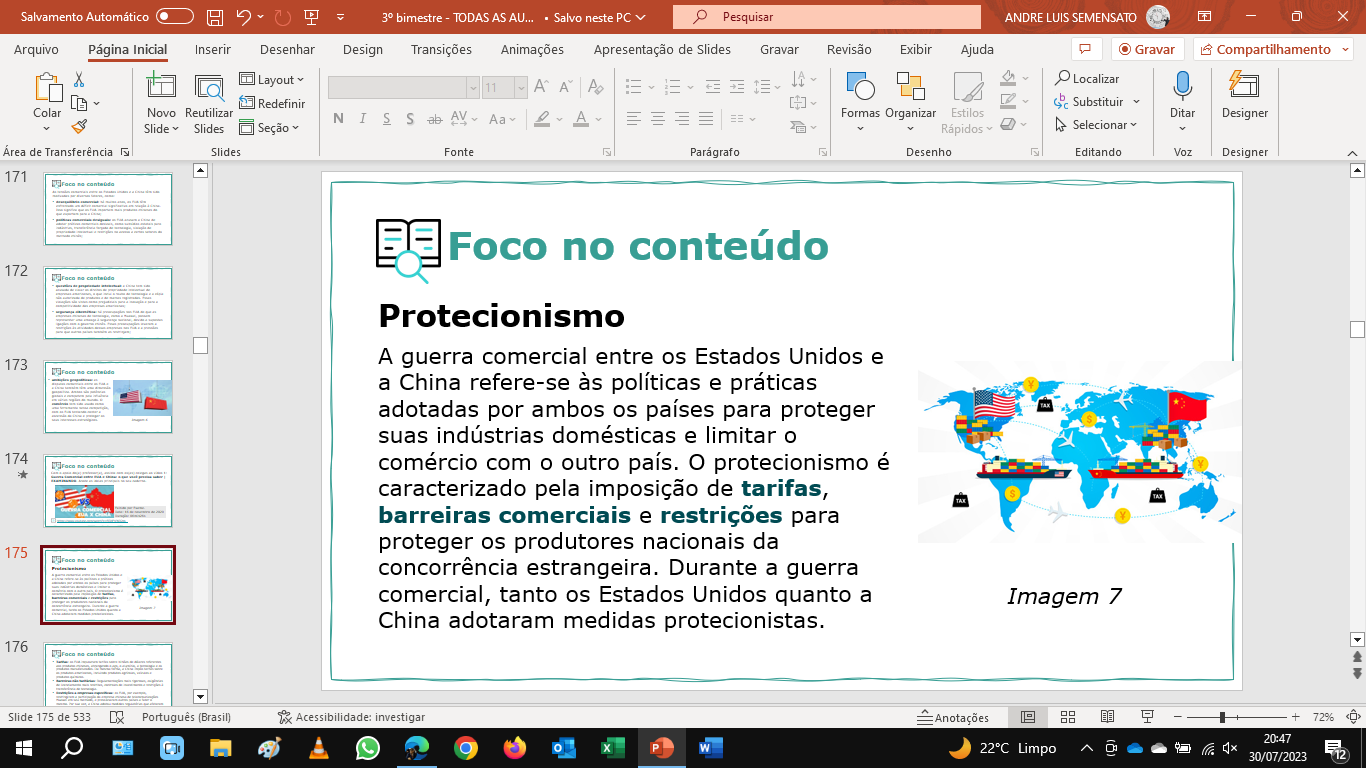The height and width of the screenshot is (768, 1366).
Task: Switch to Normal view in status bar
Action: [x=1028, y=717]
